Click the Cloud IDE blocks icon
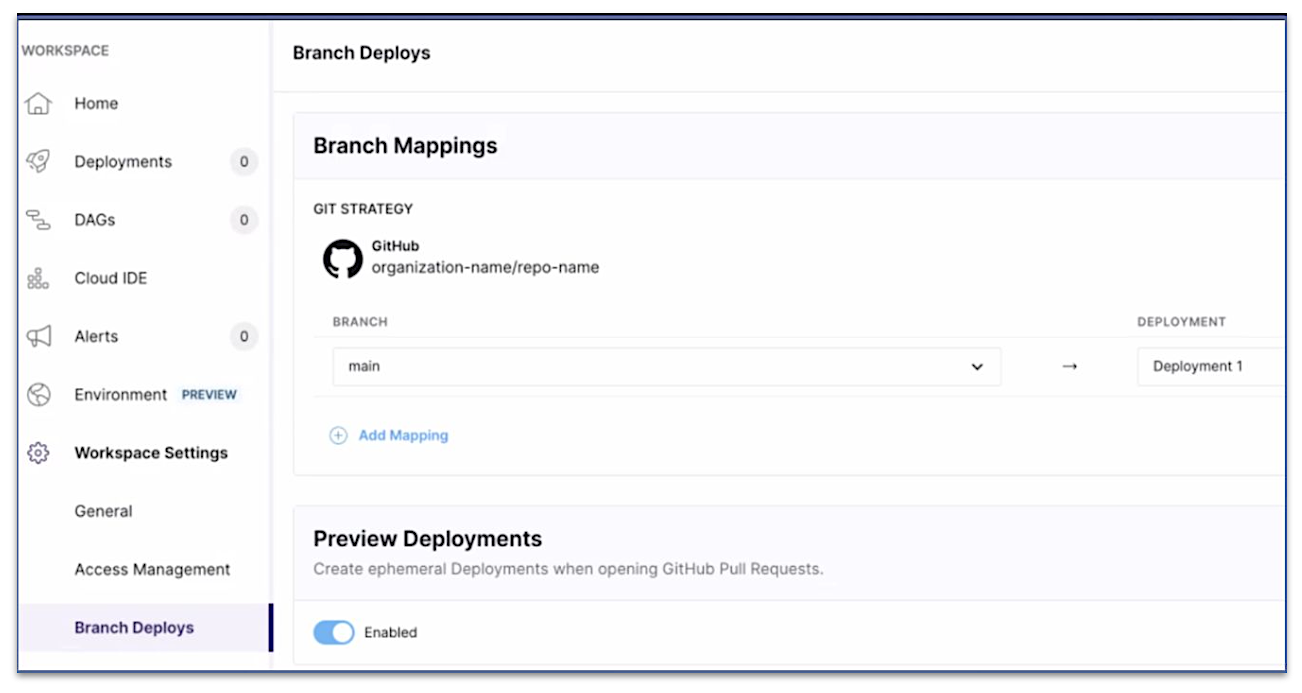 pos(38,278)
